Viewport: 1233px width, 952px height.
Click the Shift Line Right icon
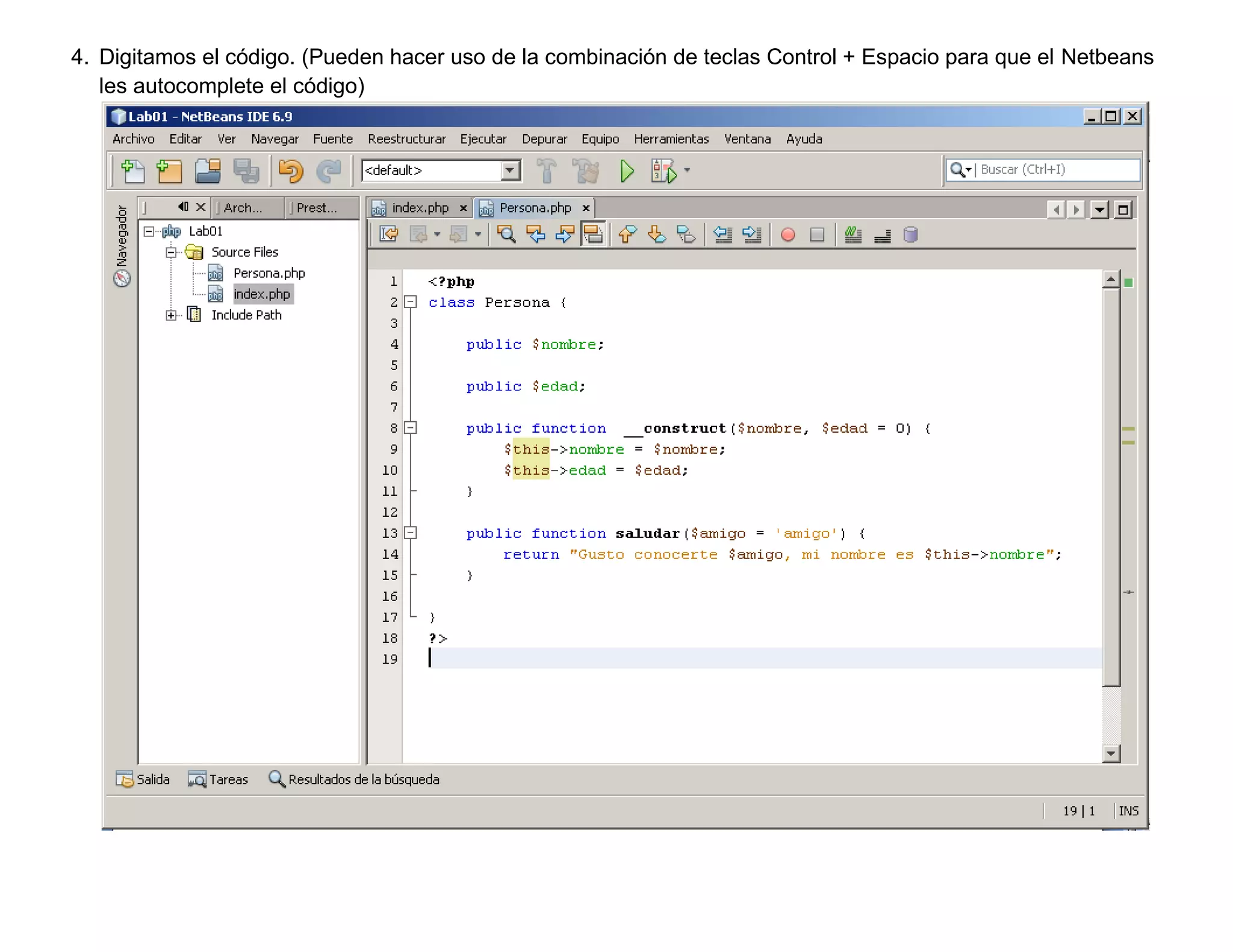tap(752, 235)
